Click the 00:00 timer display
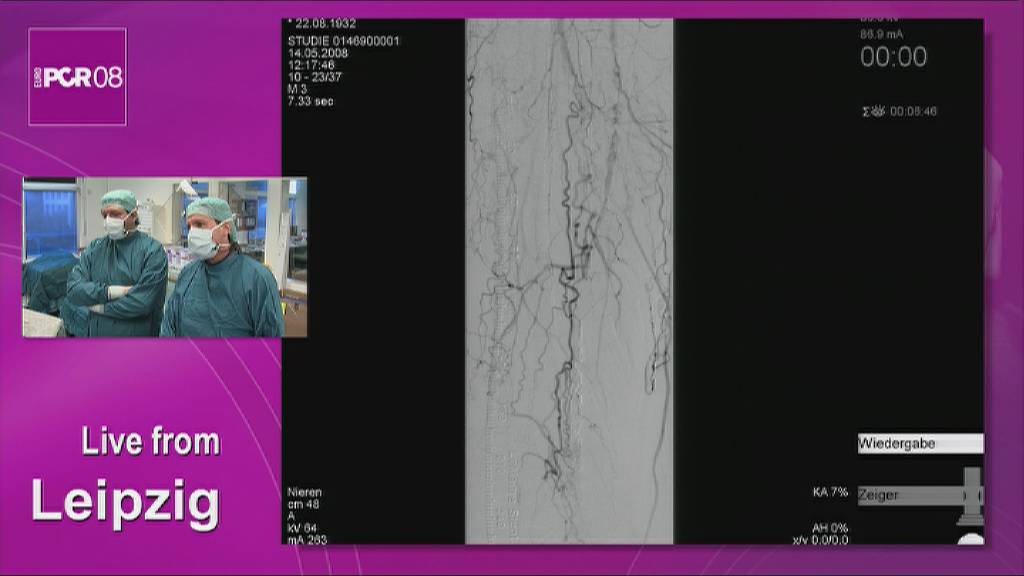 [893, 58]
